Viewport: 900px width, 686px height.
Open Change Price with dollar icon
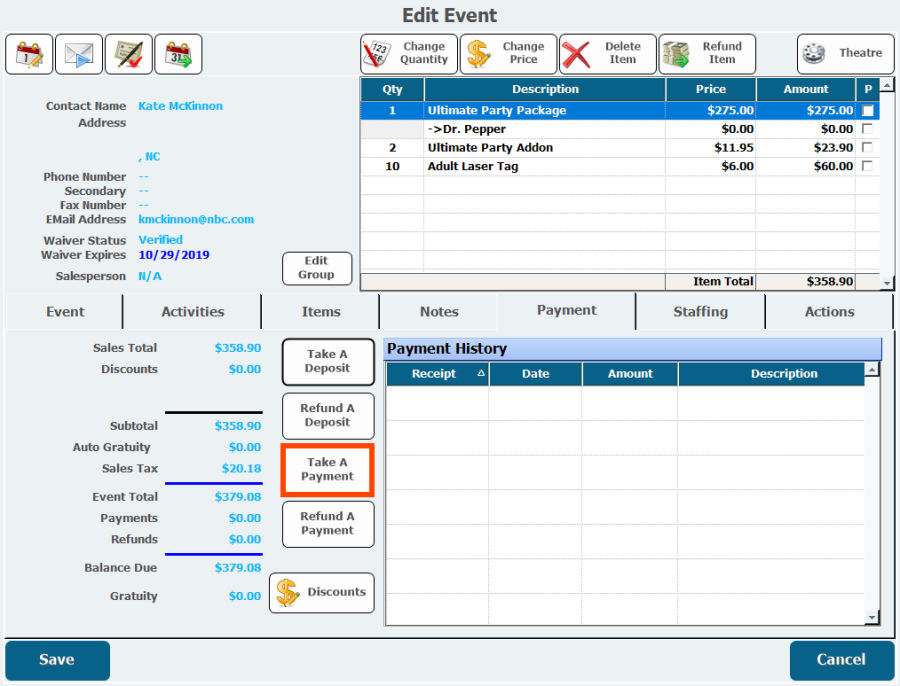tap(508, 54)
